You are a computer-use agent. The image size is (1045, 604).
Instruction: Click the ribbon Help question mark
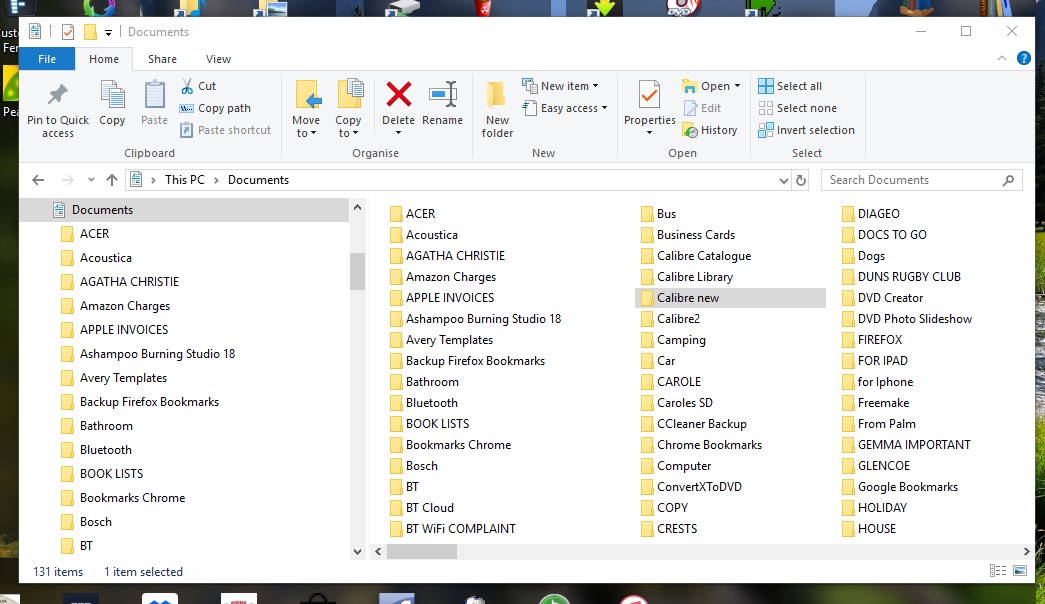(1024, 59)
